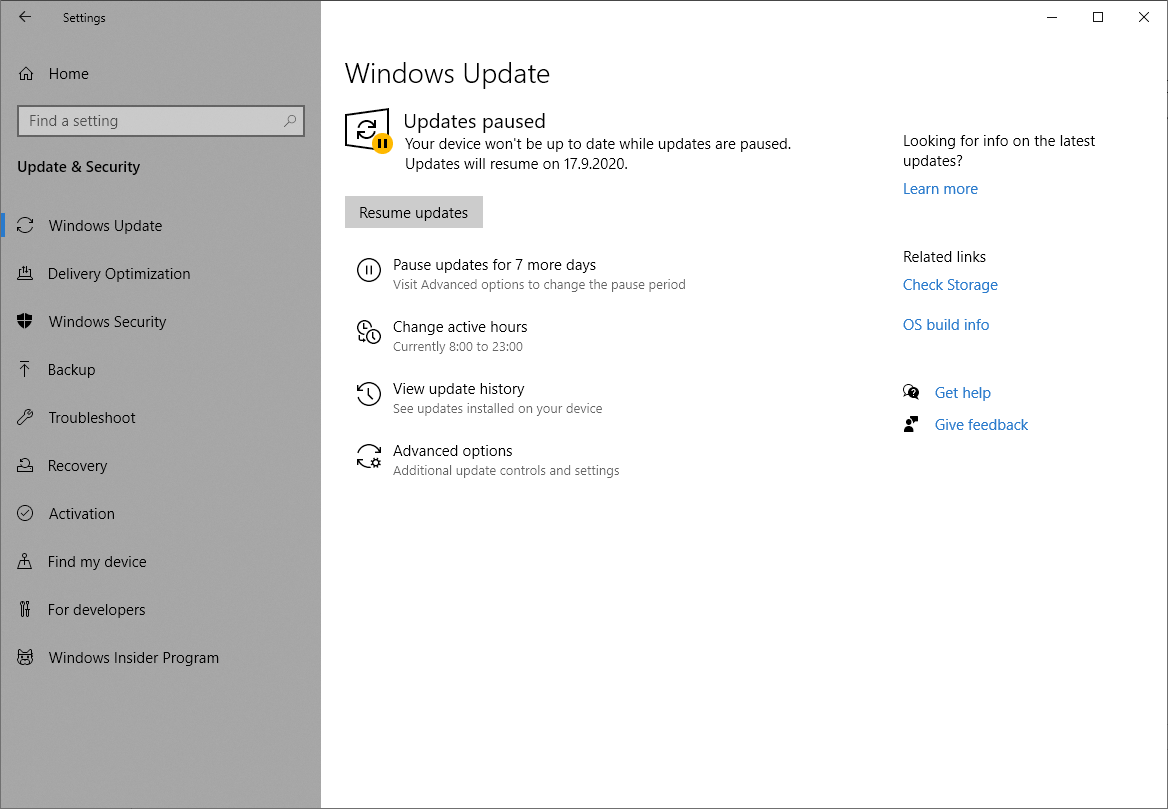Click the For developers tools icon
This screenshot has height=809, width=1168.
pos(25,609)
